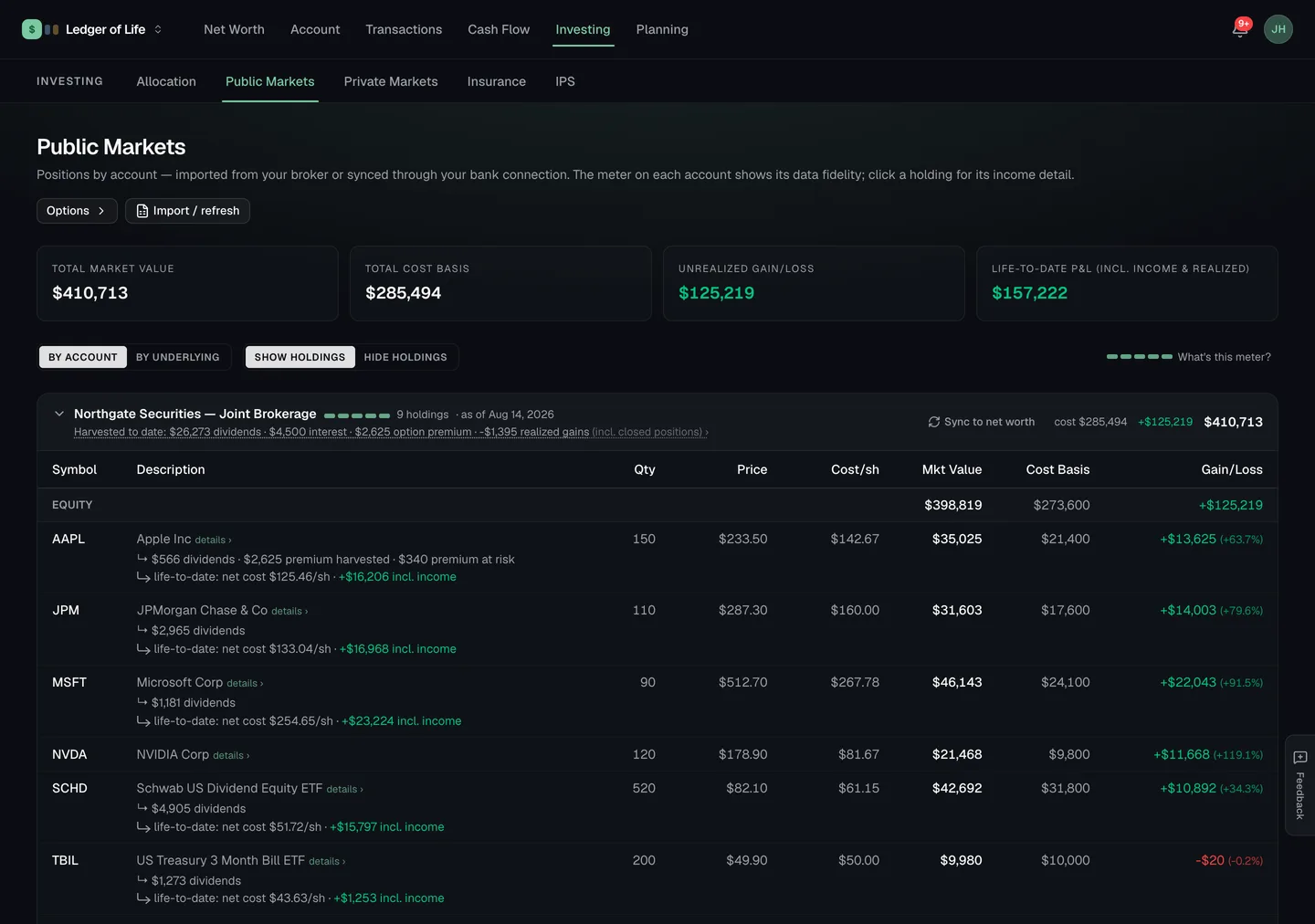Click TBIL's -$20 gain/loss value
1315x924 pixels.
pyautogui.click(x=1210, y=860)
